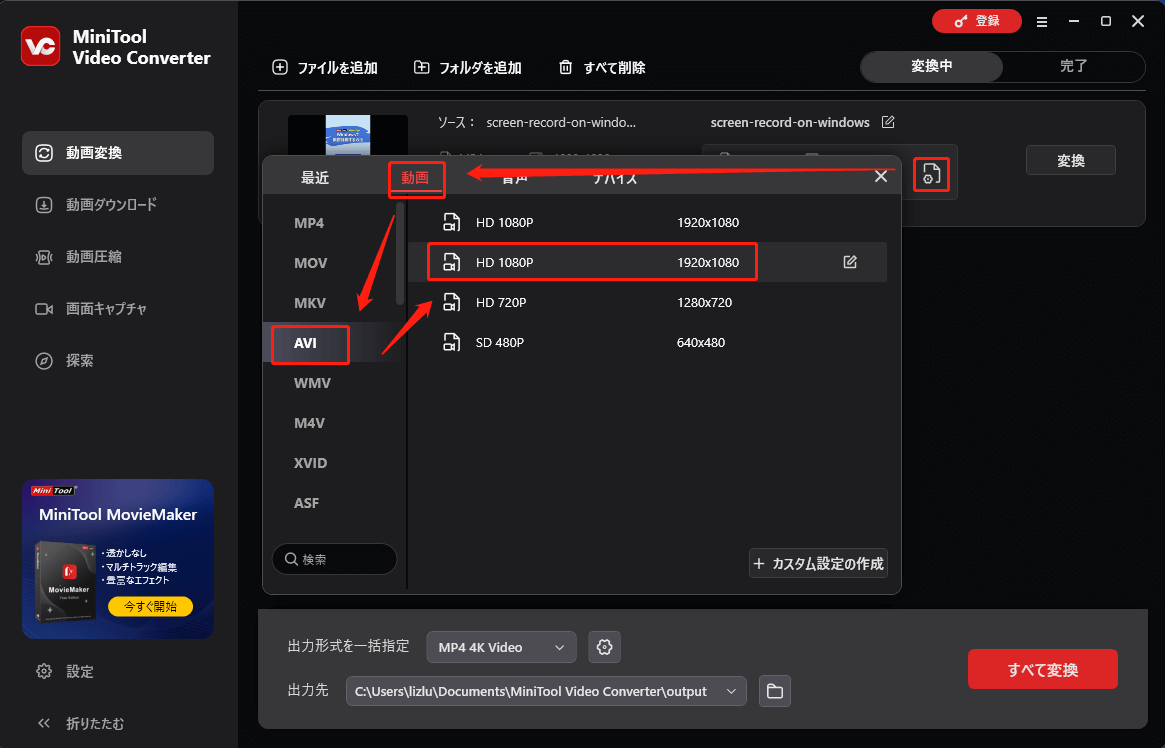Click the MiniTool Video Converter logo icon
The height and width of the screenshot is (748, 1165).
point(40,47)
